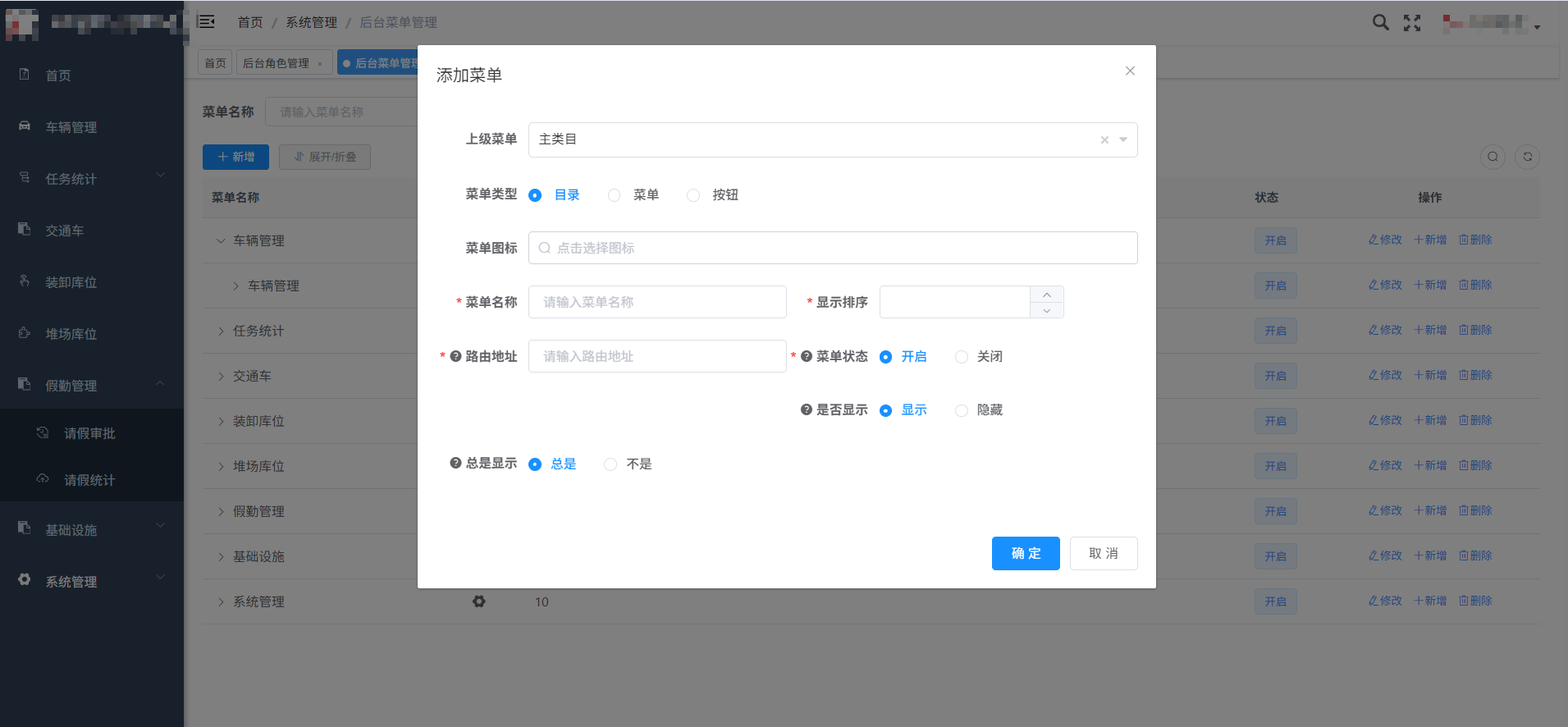Close the 添加菜单 dialog

pyautogui.click(x=1130, y=71)
